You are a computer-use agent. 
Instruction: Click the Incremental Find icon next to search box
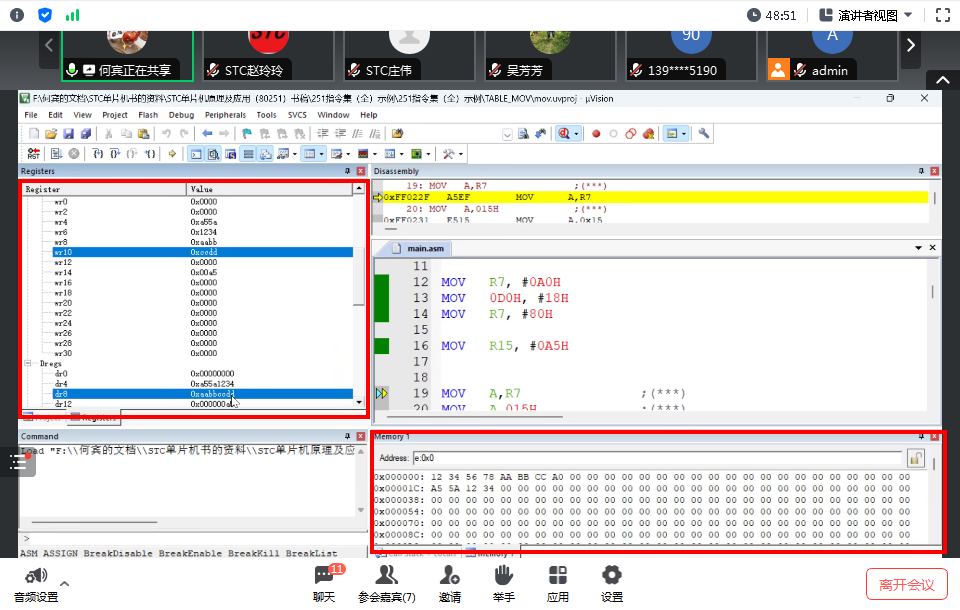tap(541, 134)
